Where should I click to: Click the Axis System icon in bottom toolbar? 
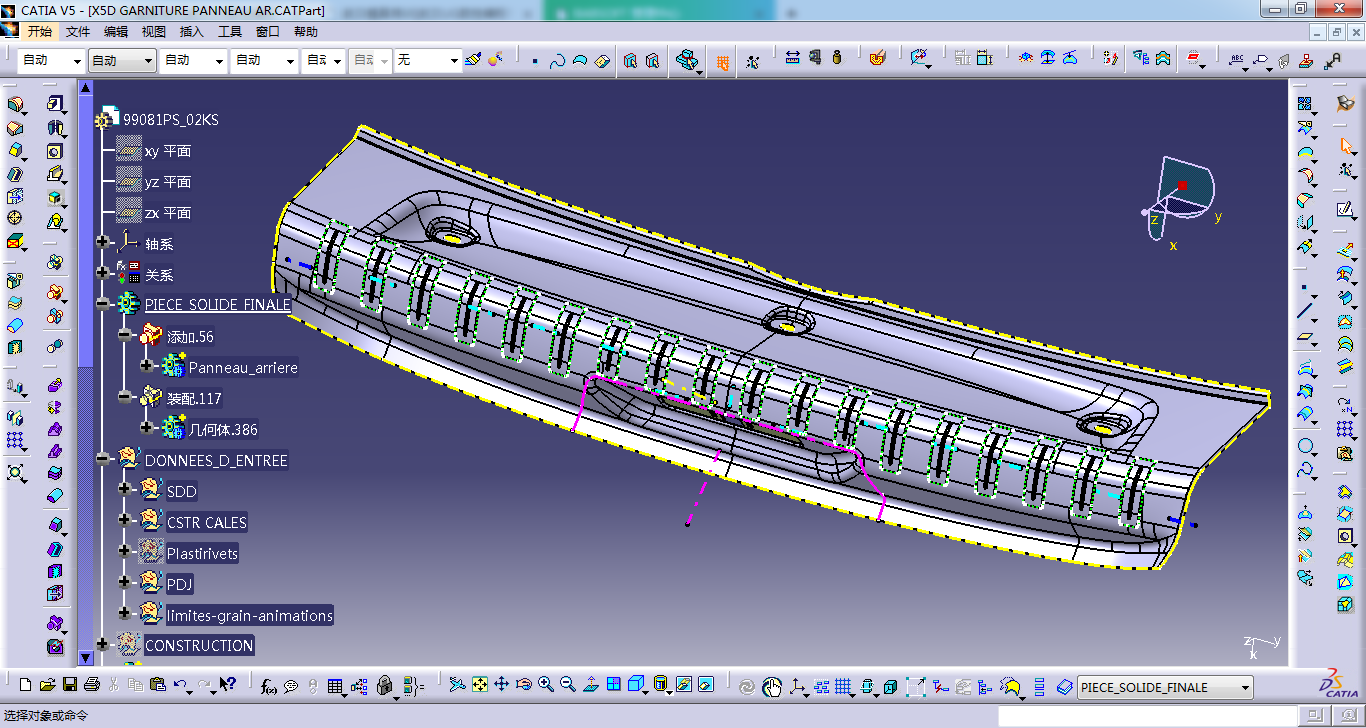tap(797, 686)
